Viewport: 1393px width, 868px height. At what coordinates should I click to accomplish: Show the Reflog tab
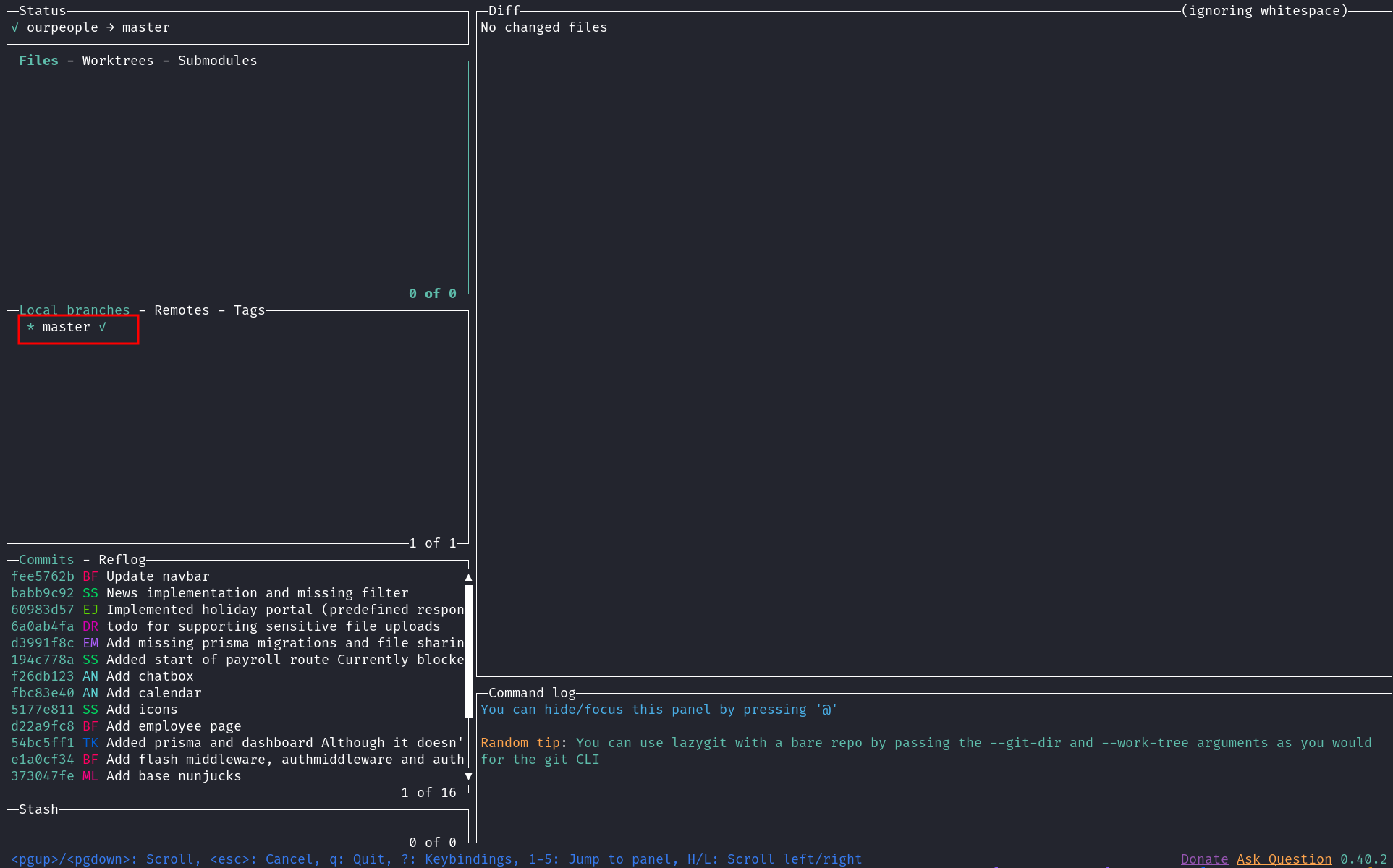click(x=122, y=560)
